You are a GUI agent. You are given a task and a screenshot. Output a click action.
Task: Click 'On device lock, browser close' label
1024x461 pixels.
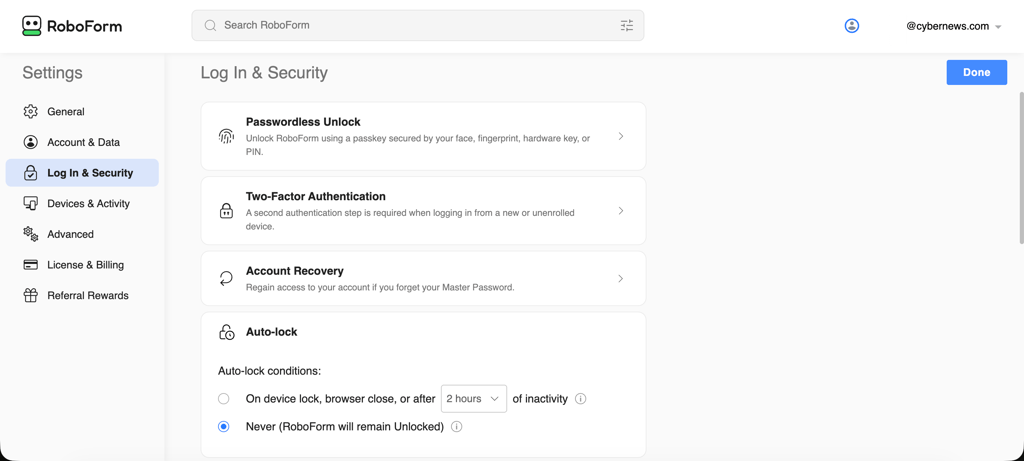pyautogui.click(x=340, y=399)
